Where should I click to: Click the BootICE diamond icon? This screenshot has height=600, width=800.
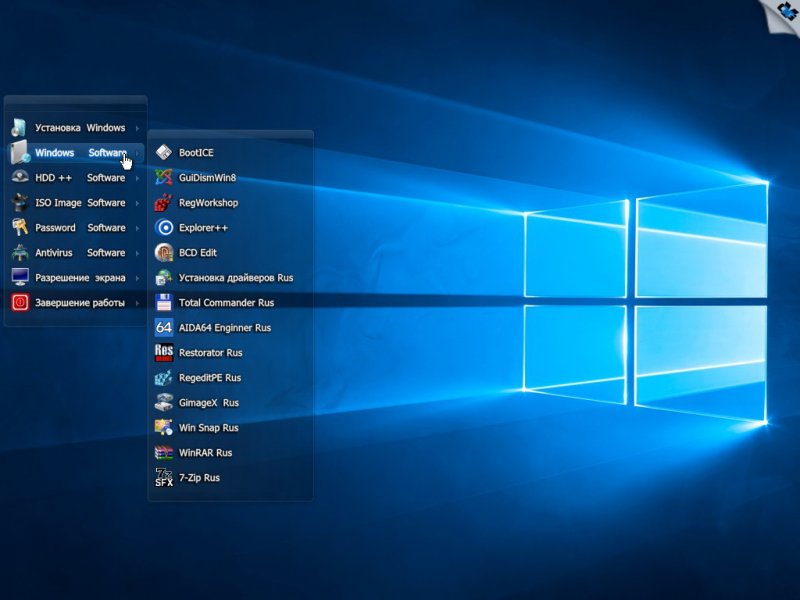point(164,152)
